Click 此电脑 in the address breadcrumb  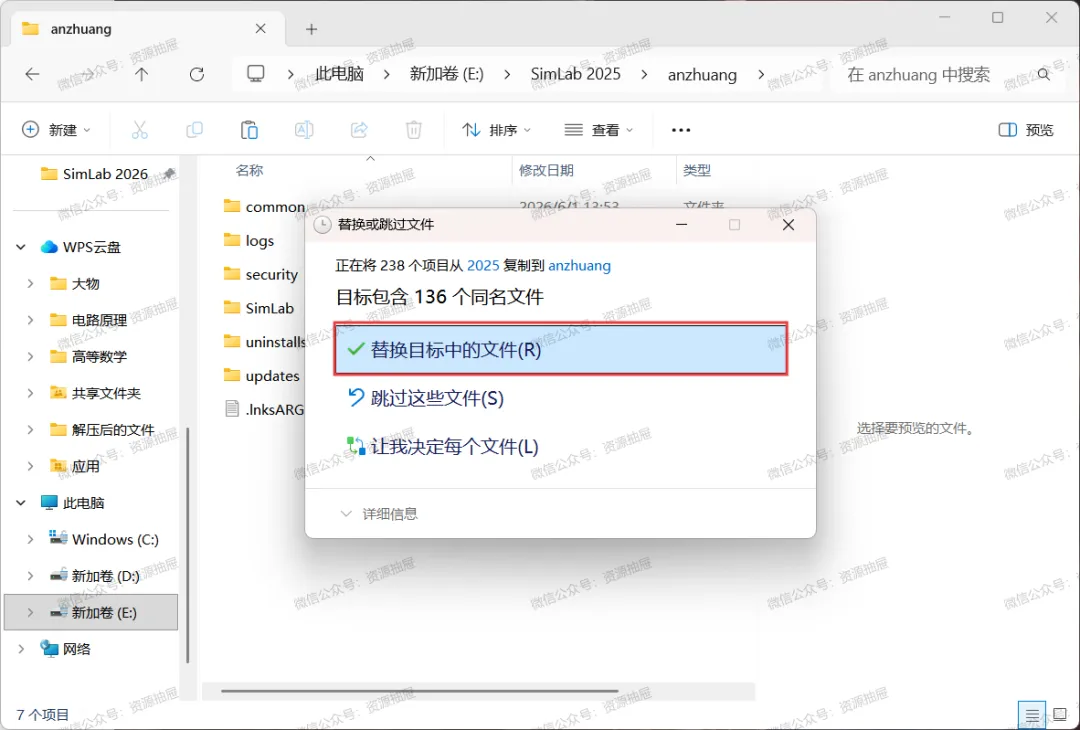[x=340, y=74]
